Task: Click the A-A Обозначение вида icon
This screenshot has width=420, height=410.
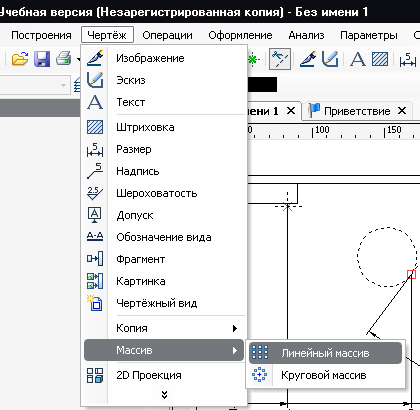Action: pos(95,237)
